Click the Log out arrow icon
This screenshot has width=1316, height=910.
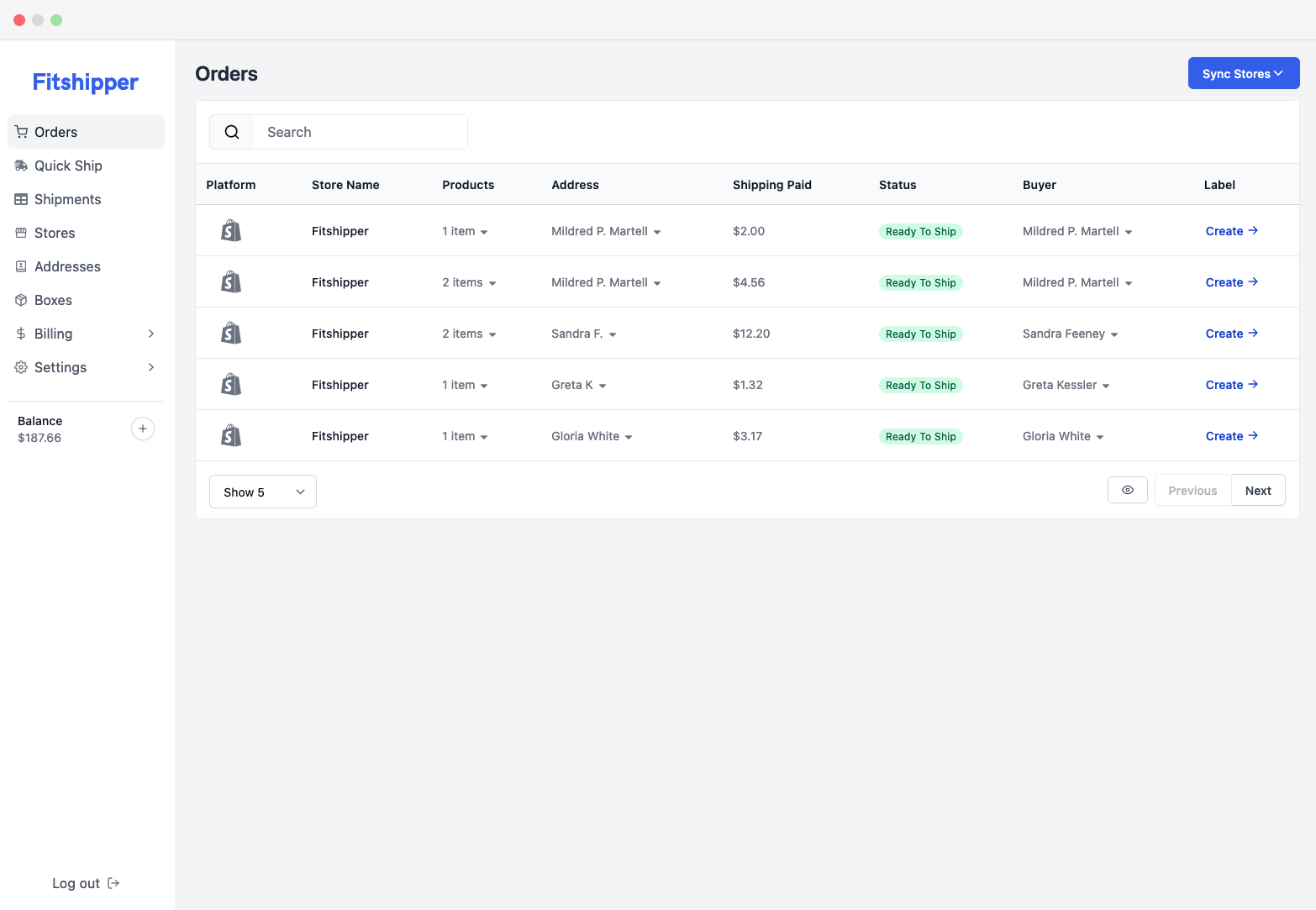[113, 883]
